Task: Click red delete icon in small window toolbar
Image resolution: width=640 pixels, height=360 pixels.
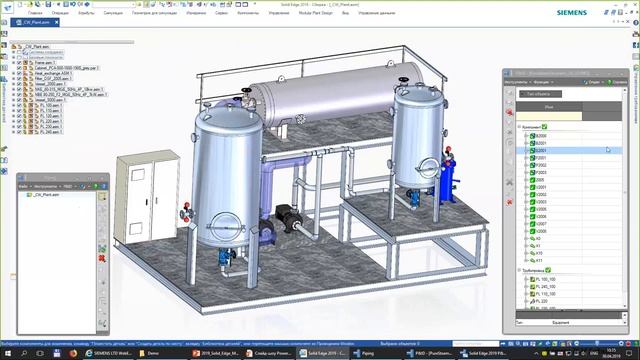Action: [102, 258]
